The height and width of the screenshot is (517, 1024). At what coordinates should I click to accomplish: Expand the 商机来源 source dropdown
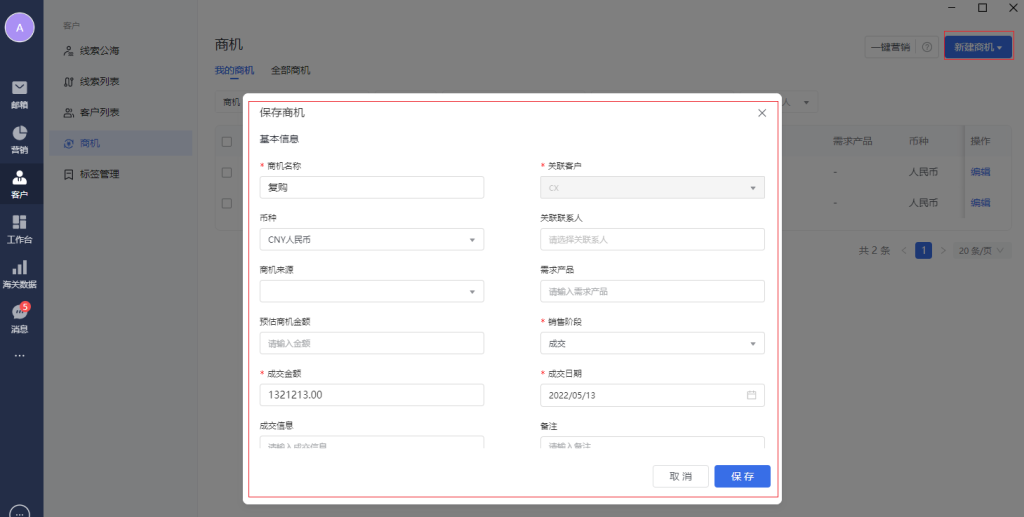pyautogui.click(x=371, y=291)
